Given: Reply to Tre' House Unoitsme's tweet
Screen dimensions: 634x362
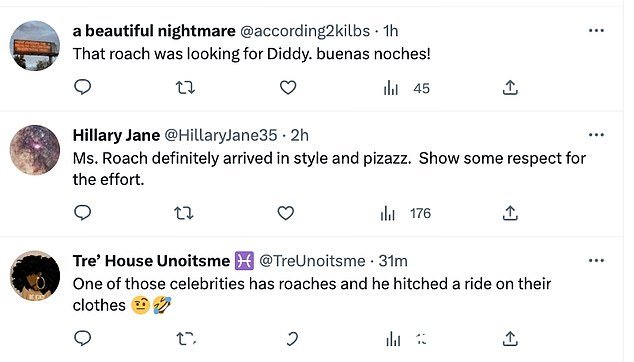Looking at the screenshot, I should coord(82,338).
